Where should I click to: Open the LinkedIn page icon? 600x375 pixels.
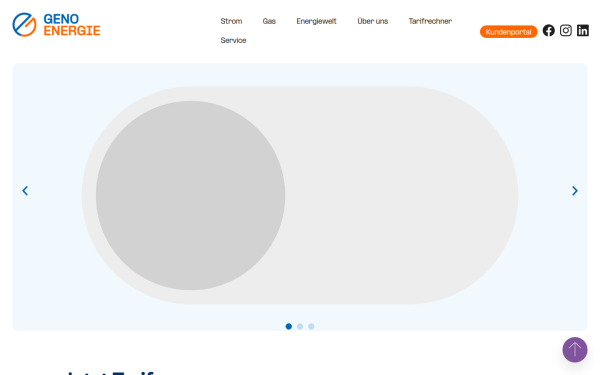click(x=583, y=31)
